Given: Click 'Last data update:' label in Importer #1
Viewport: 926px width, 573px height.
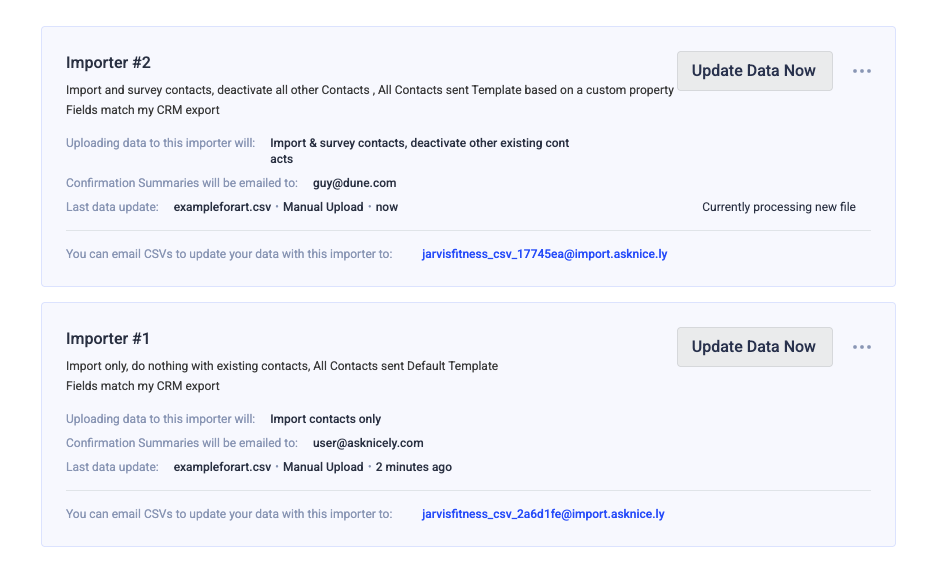Looking at the screenshot, I should (x=112, y=467).
